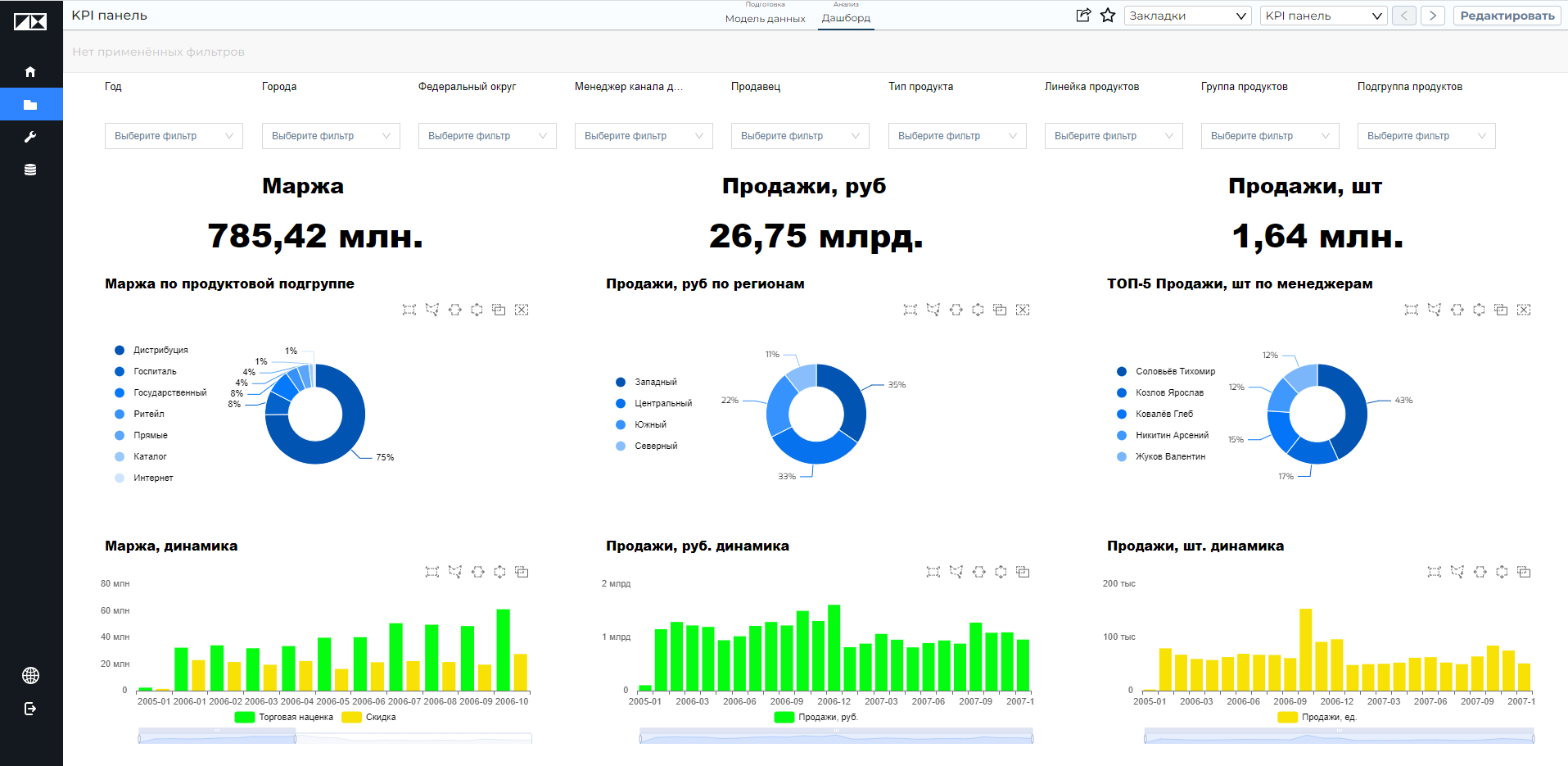Go to next dashboard sheet arrow
This screenshot has width=1568, height=766.
(x=1432, y=16)
